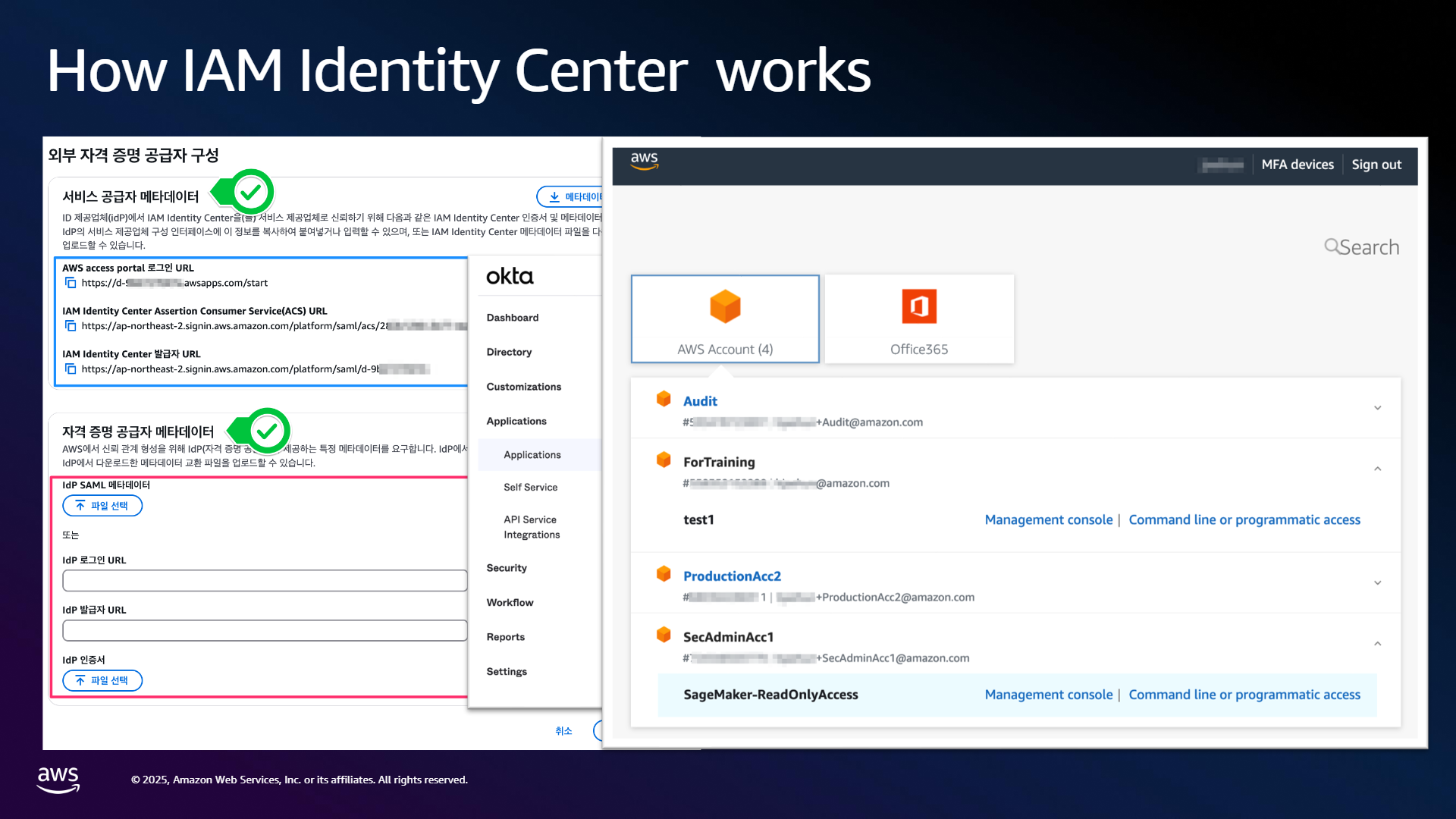This screenshot has height=819, width=1456.
Task: Open Workflow in the Okta menu
Action: pyautogui.click(x=510, y=603)
